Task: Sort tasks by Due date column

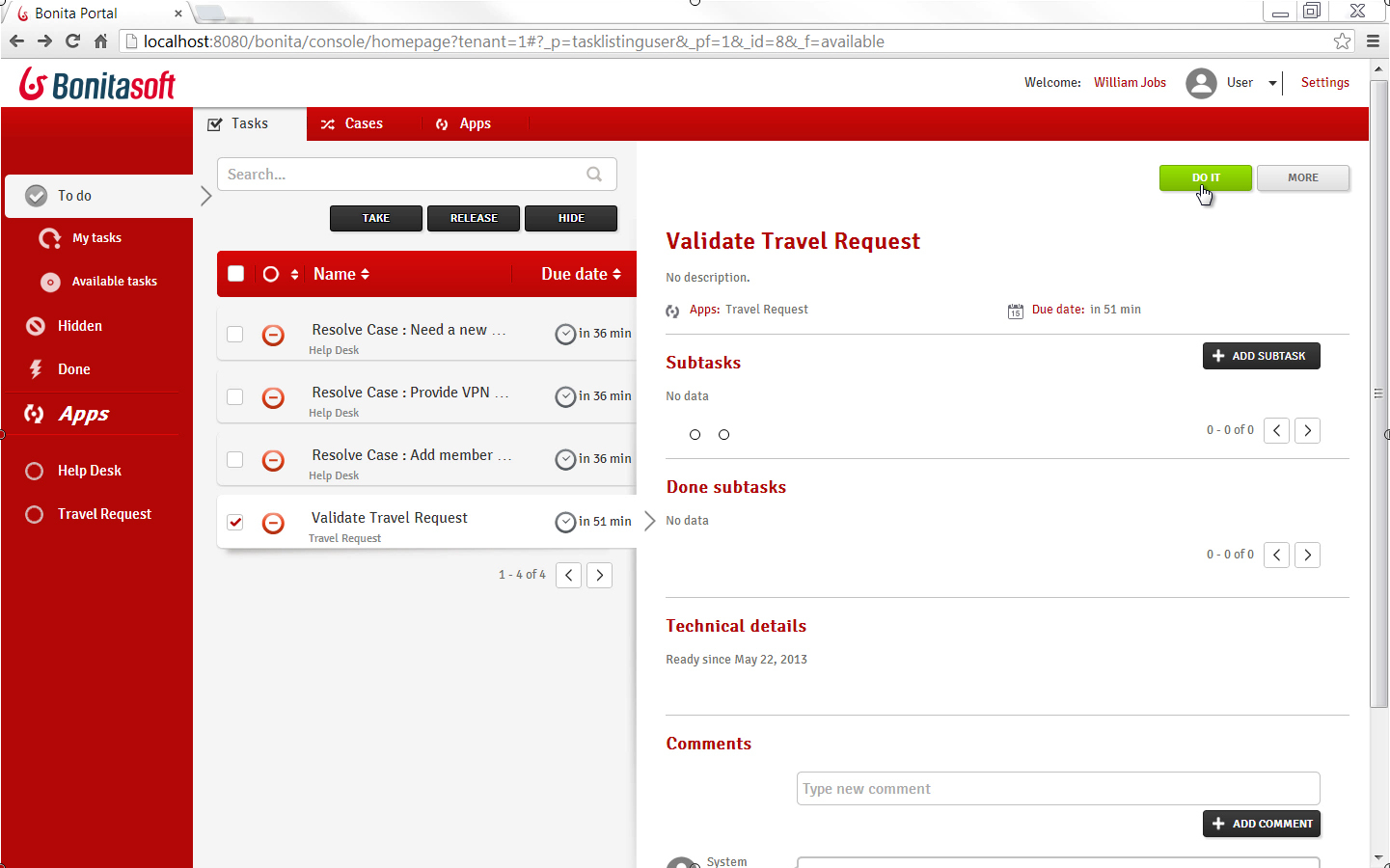Action: coord(581,274)
